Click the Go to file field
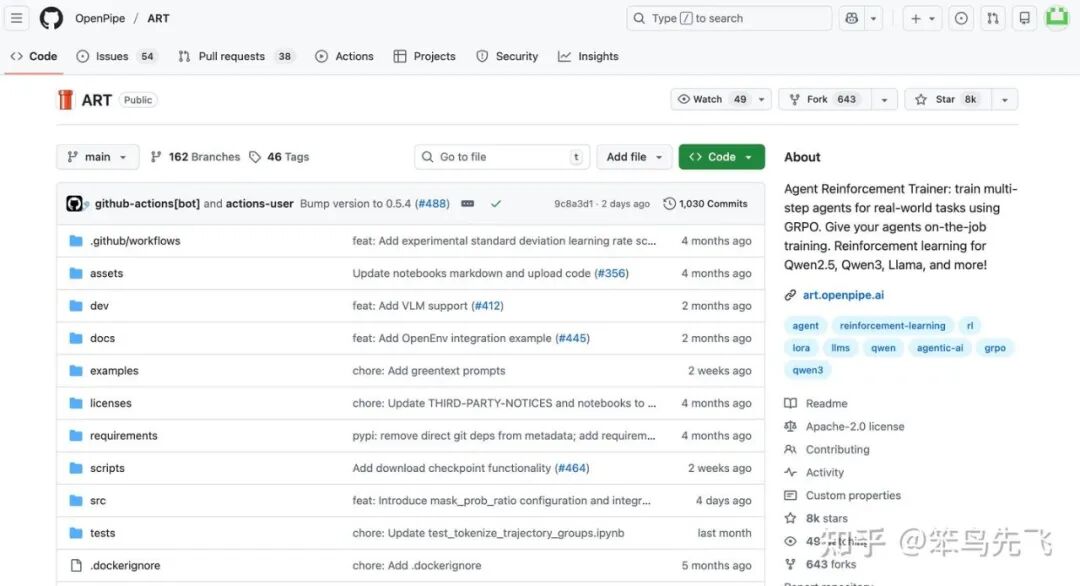 [x=500, y=157]
